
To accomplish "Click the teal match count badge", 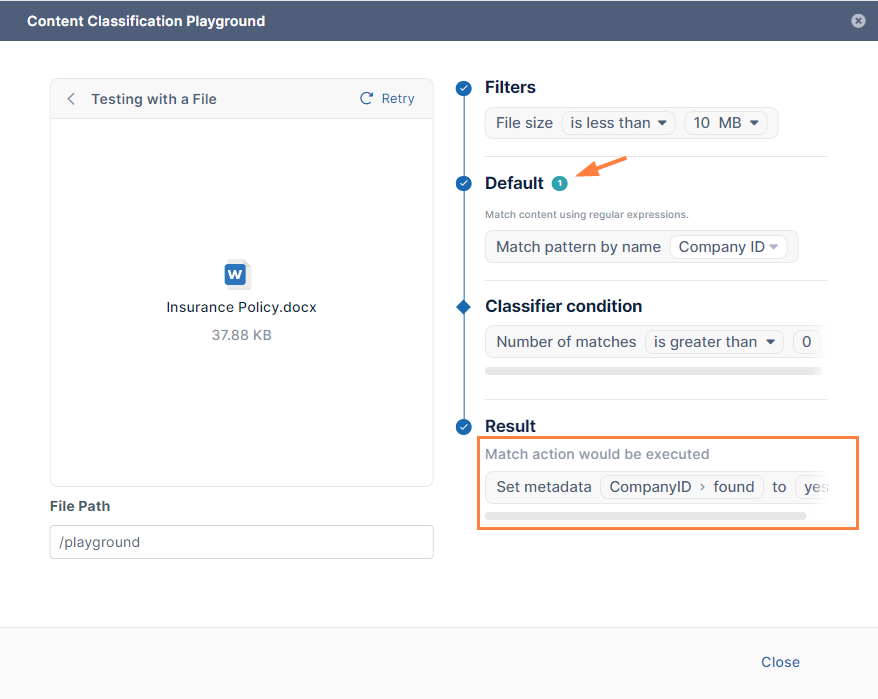I will tap(559, 184).
